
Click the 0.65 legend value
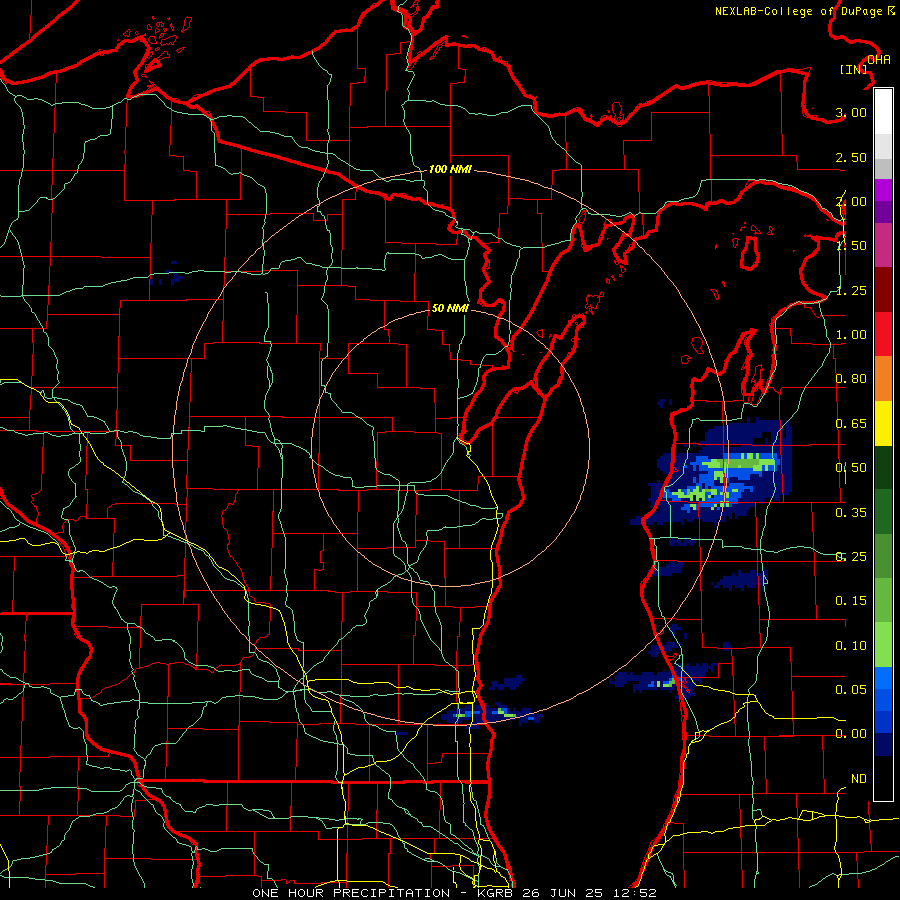pyautogui.click(x=851, y=424)
